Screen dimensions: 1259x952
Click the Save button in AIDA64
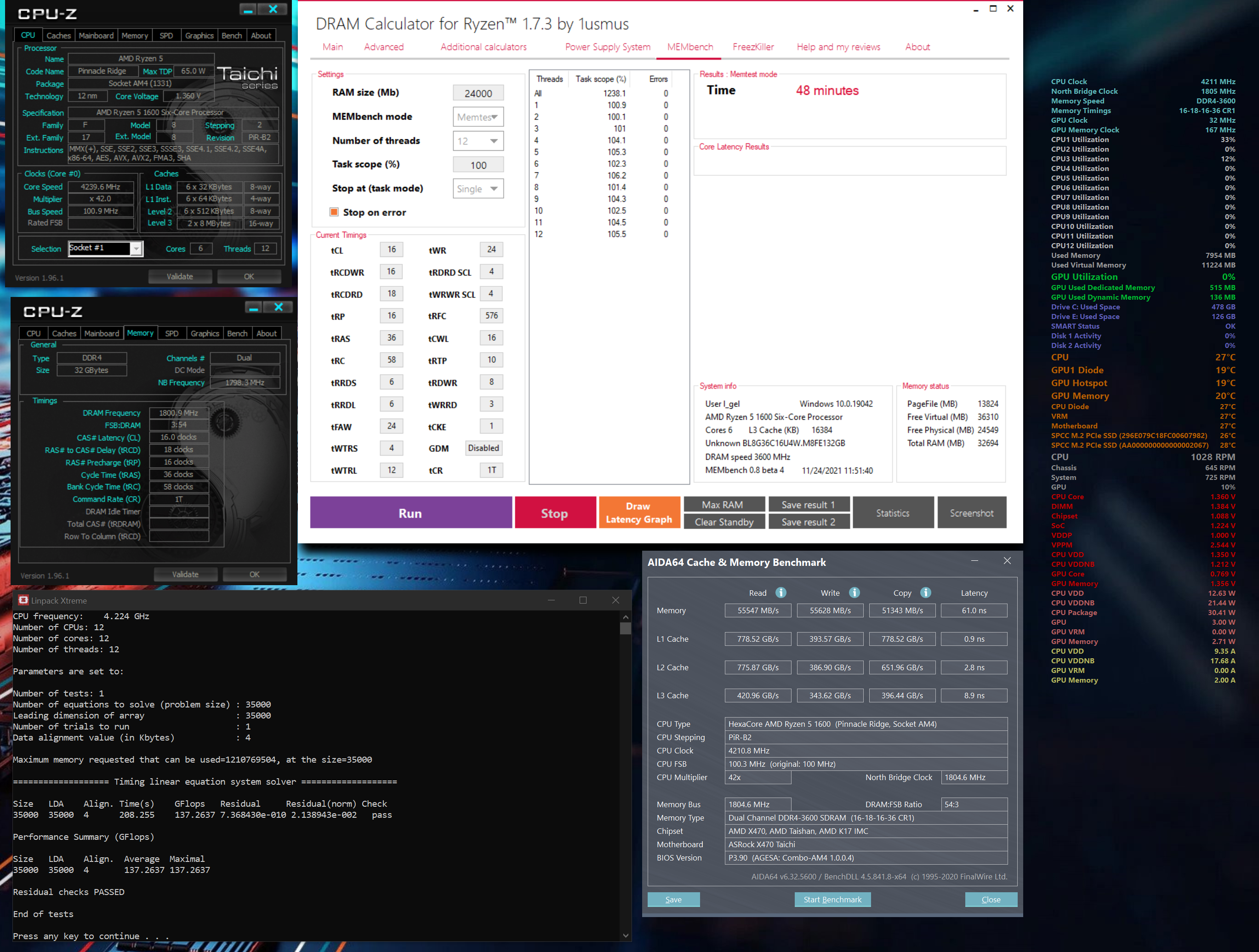673,899
